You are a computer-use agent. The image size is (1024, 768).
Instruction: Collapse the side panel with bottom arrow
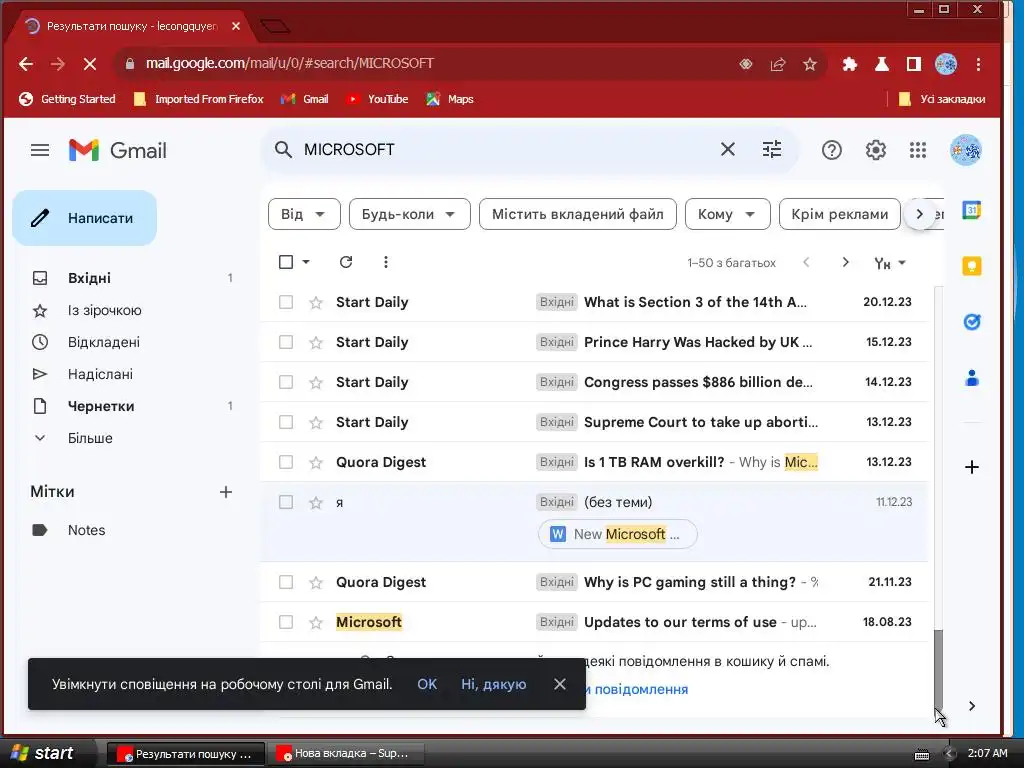pos(972,706)
